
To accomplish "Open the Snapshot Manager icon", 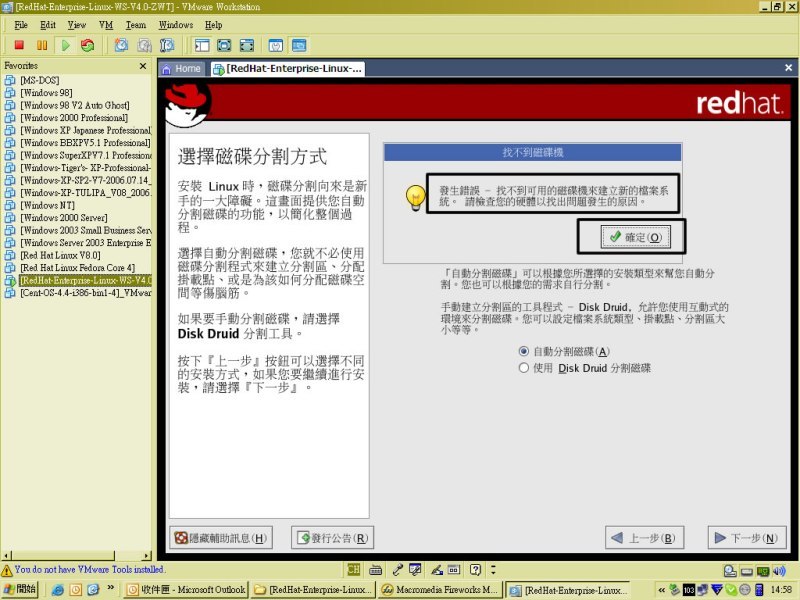I will pyautogui.click(x=167, y=45).
